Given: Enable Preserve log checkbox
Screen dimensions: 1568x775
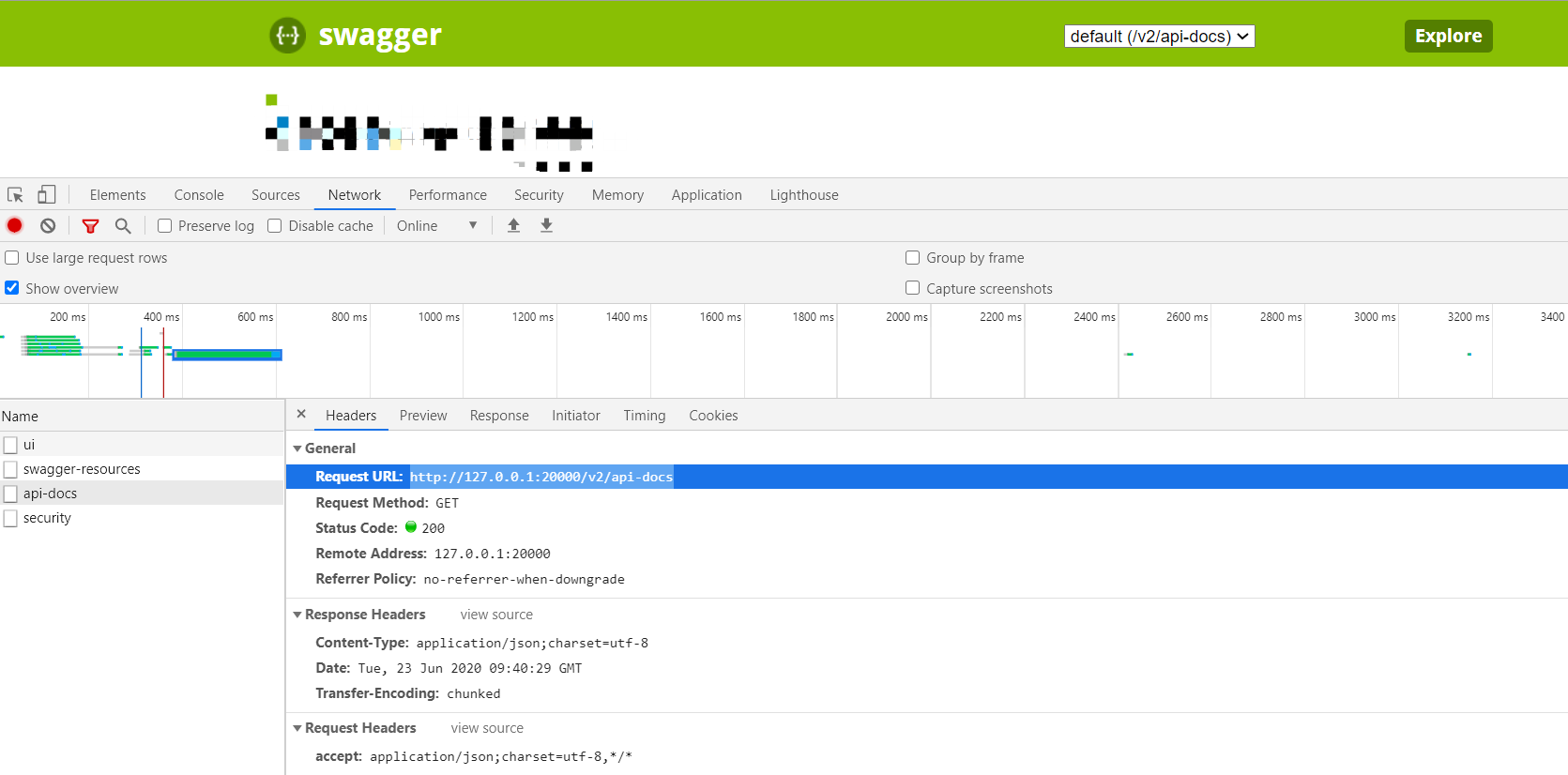Looking at the screenshot, I should coord(164,226).
